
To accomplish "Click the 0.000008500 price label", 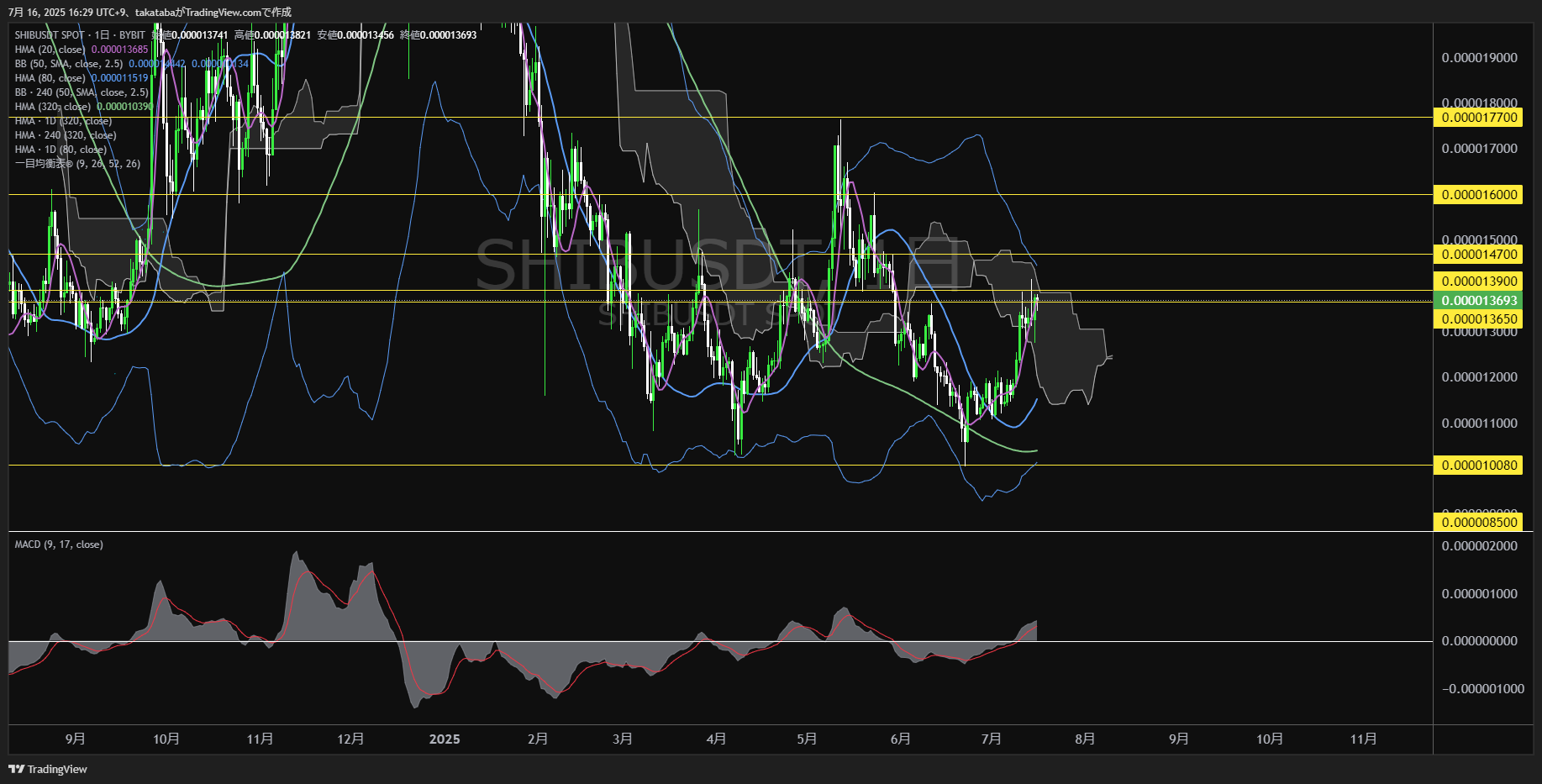I will click(x=1480, y=523).
